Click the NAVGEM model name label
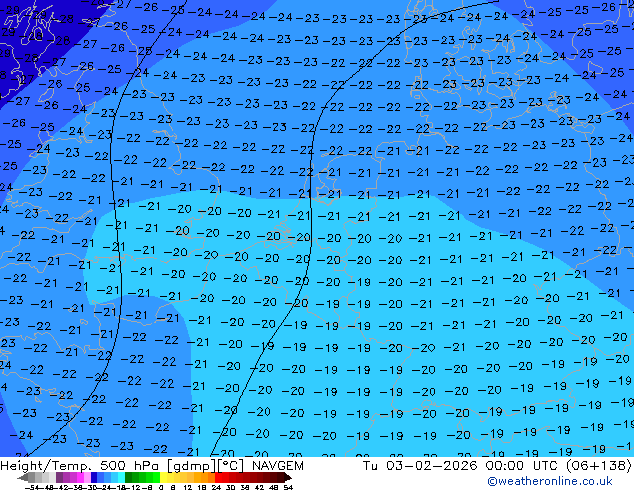This screenshot has width=634, height=490. tap(278, 466)
